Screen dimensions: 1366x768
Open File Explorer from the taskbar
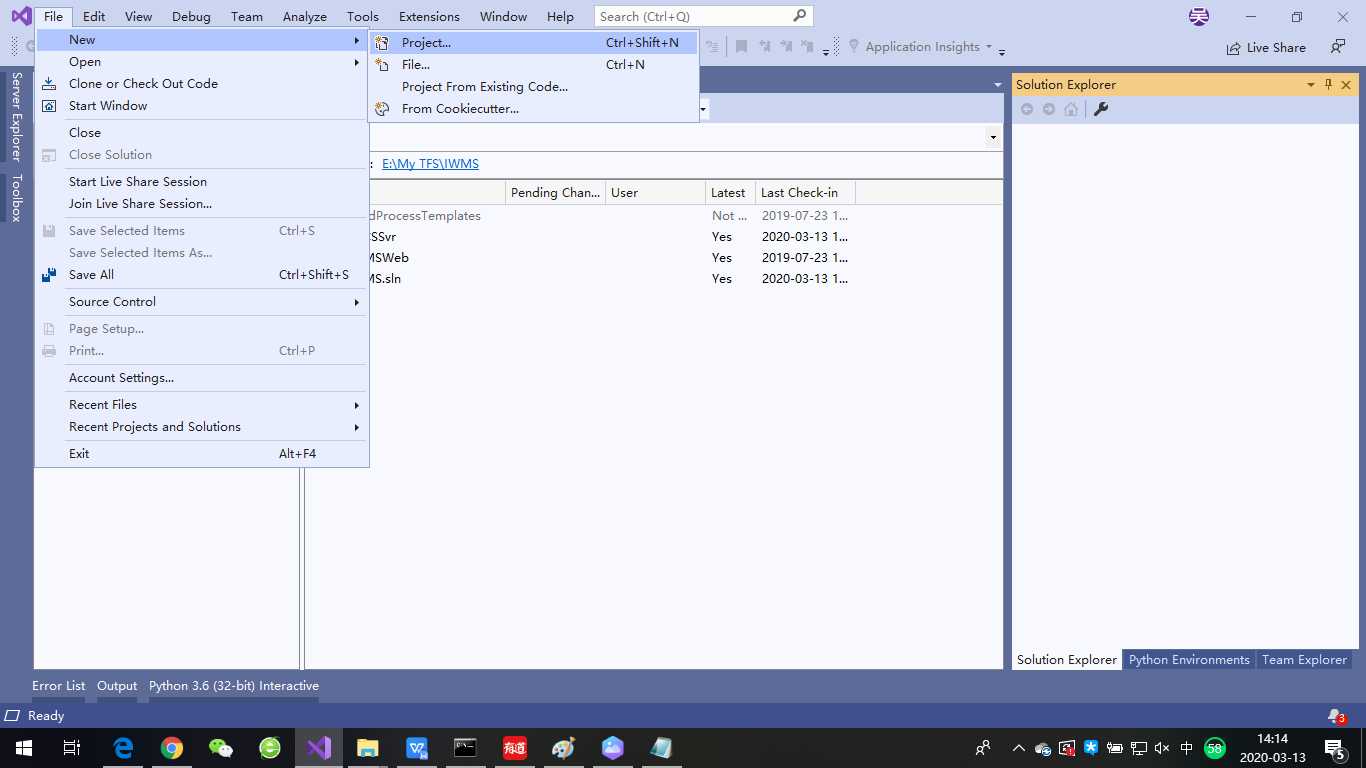coord(368,748)
